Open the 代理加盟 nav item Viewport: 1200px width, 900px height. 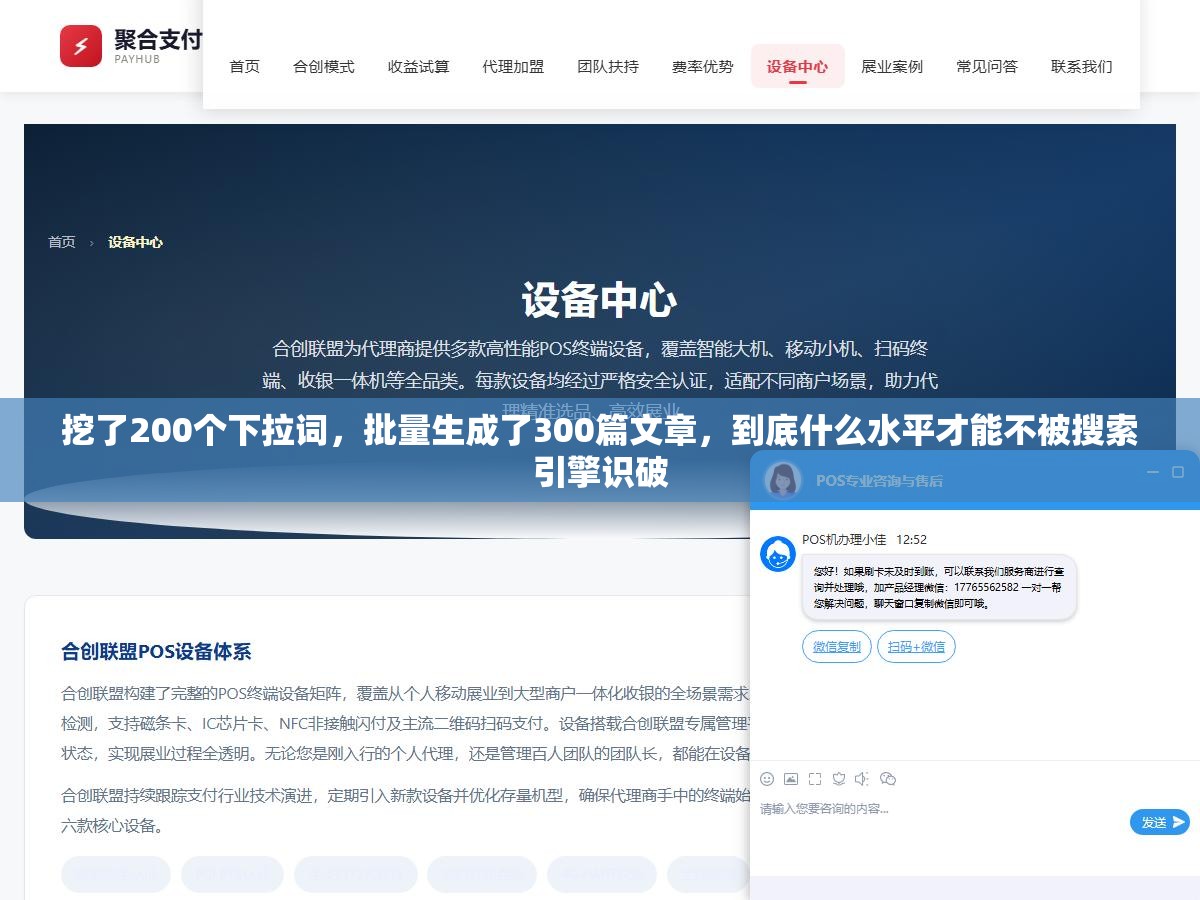click(513, 67)
